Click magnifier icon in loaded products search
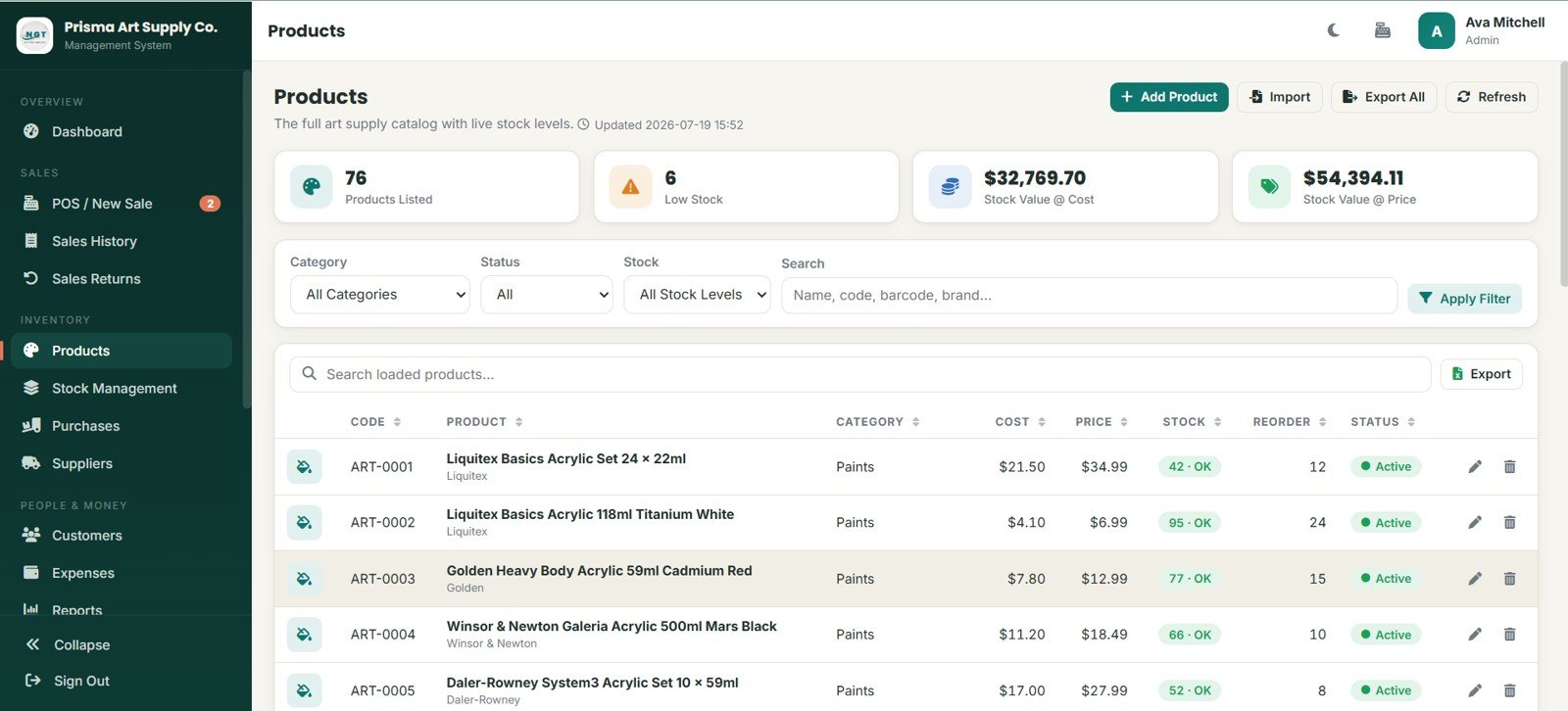This screenshot has width=1568, height=711. [309, 374]
